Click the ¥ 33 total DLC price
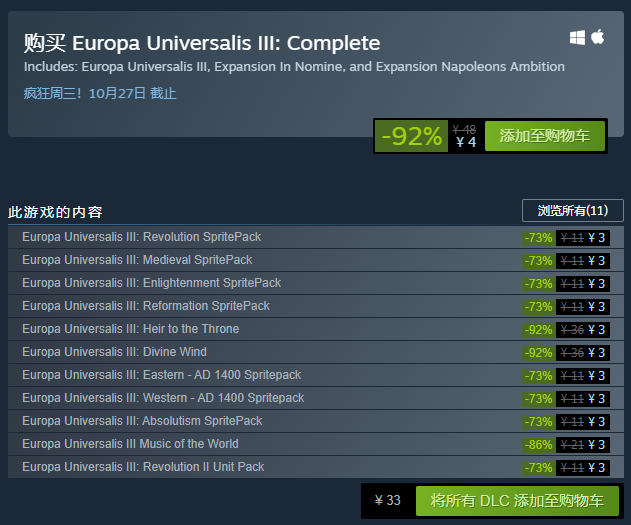The height and width of the screenshot is (525, 631). 387,500
